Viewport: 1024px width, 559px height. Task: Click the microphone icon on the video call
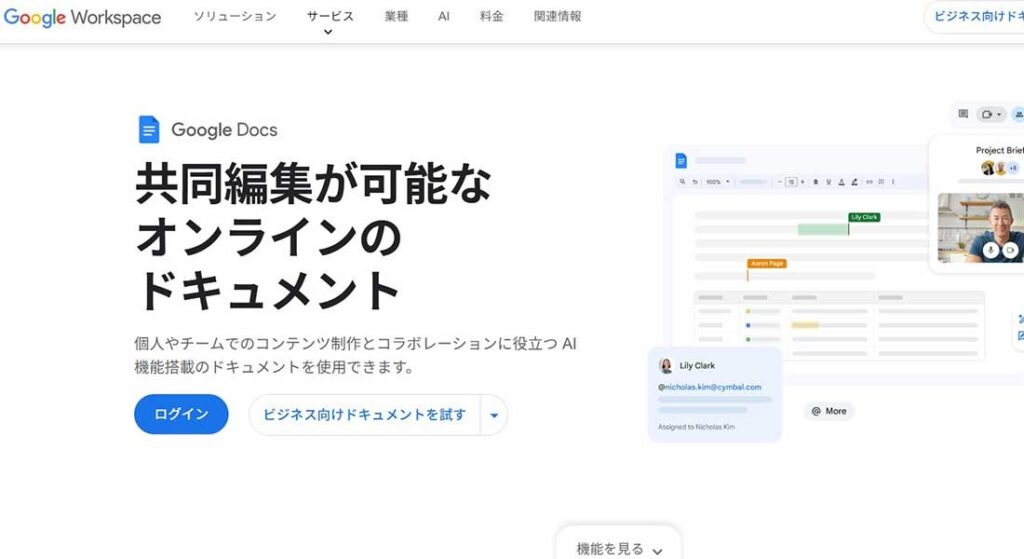click(990, 250)
